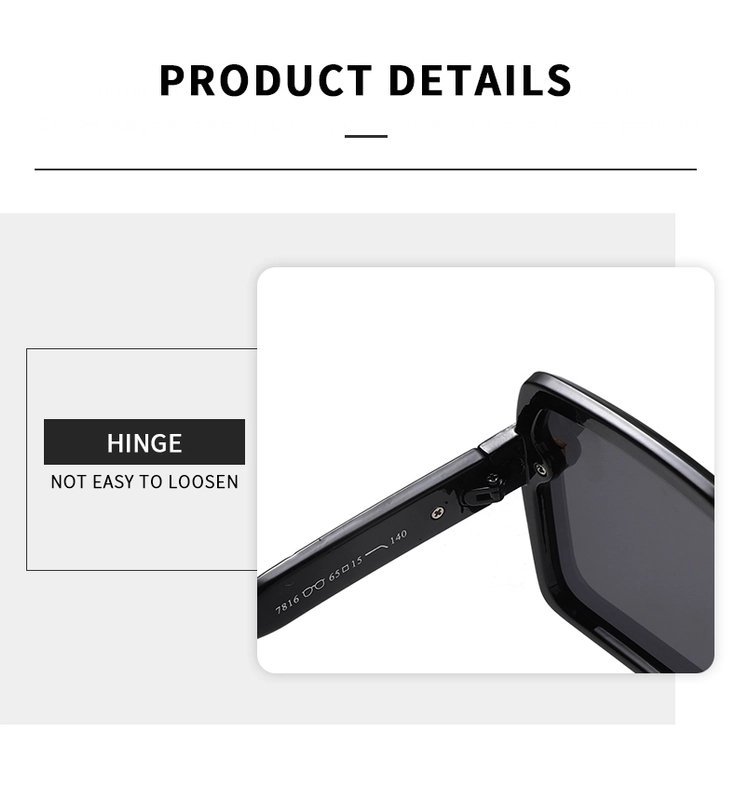Click the eyeglasses icon printed on the temple

click(x=313, y=587)
